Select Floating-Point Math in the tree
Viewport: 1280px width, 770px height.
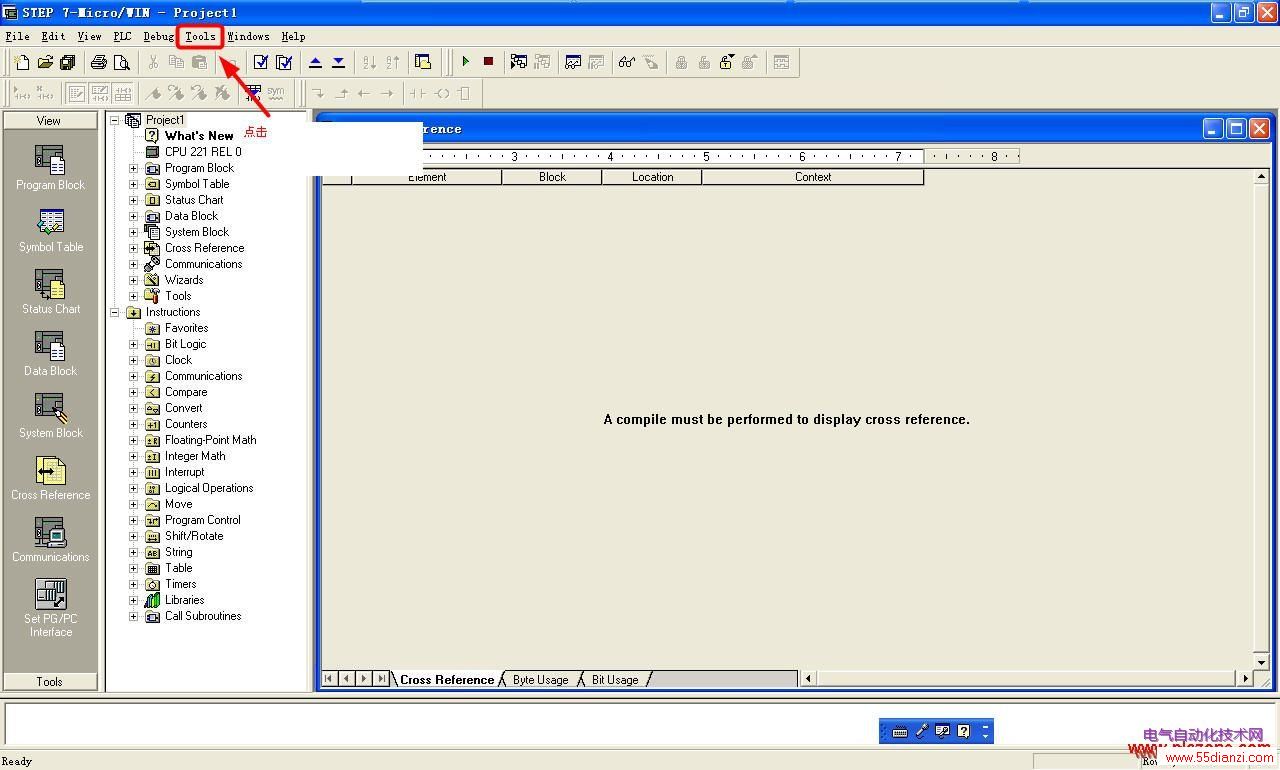(x=210, y=440)
